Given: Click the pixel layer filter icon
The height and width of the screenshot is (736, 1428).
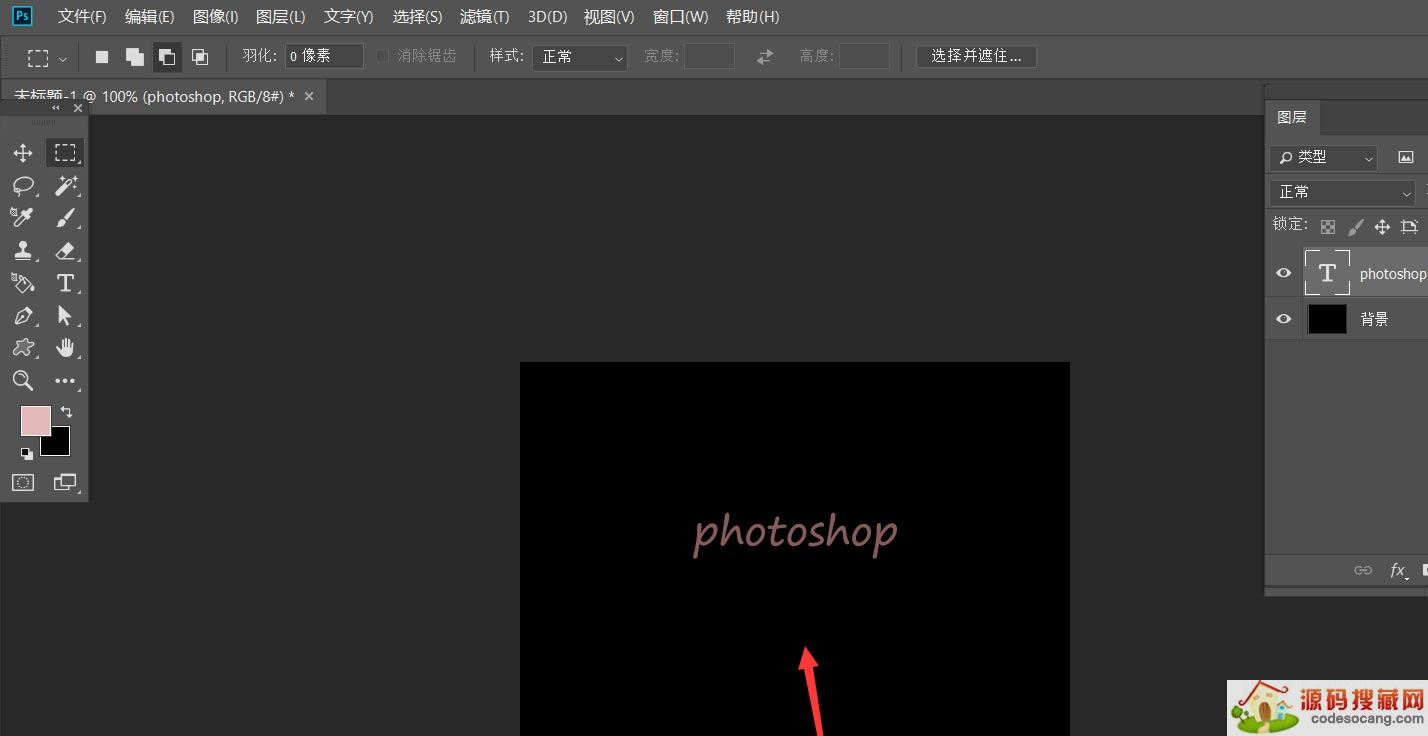Looking at the screenshot, I should pyautogui.click(x=1406, y=157).
